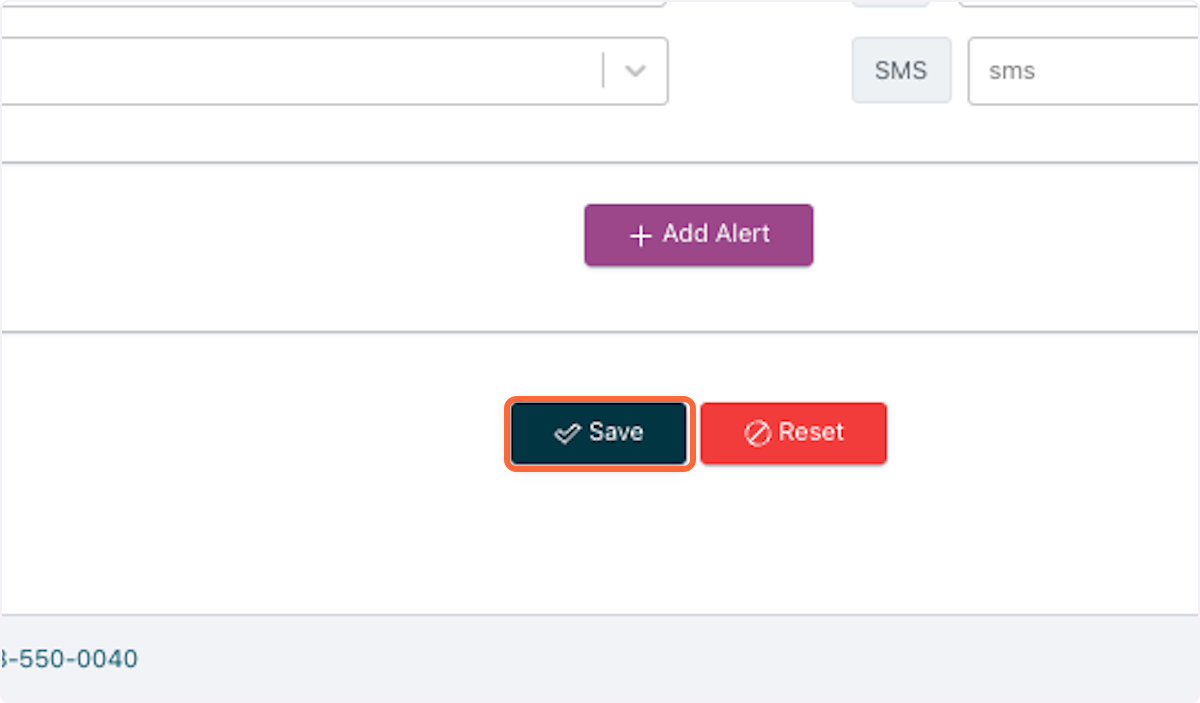1200x703 pixels.
Task: Focus the sms placeholder input field
Action: pyautogui.click(x=1084, y=71)
